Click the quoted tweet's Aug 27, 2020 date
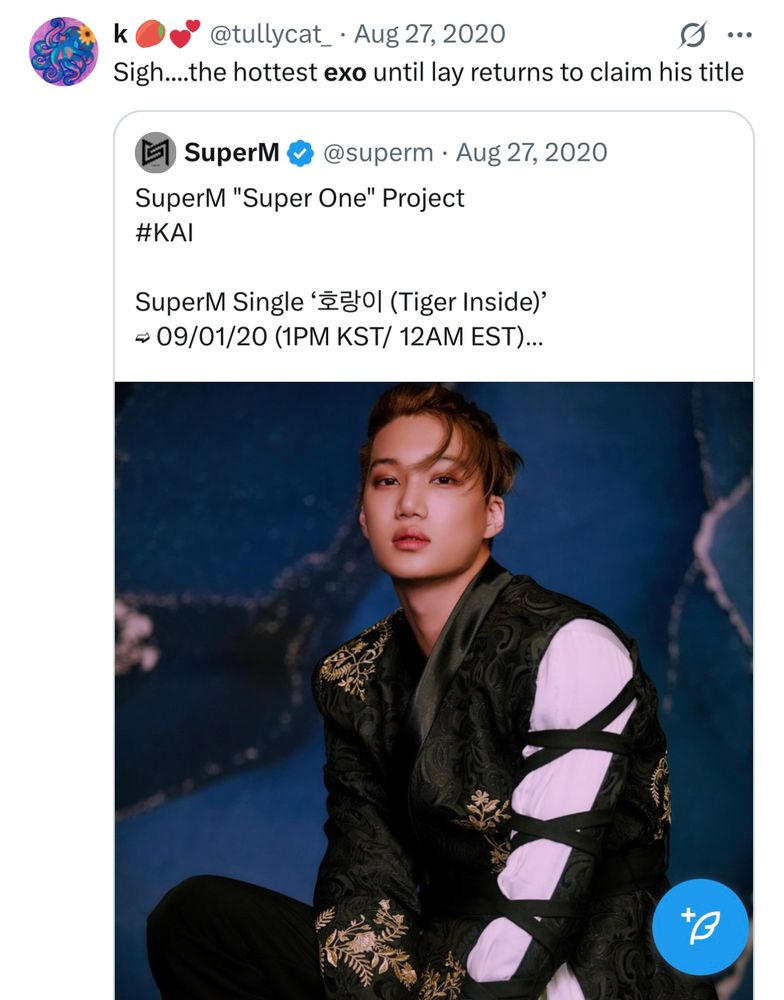784x1000 pixels. coord(531,153)
